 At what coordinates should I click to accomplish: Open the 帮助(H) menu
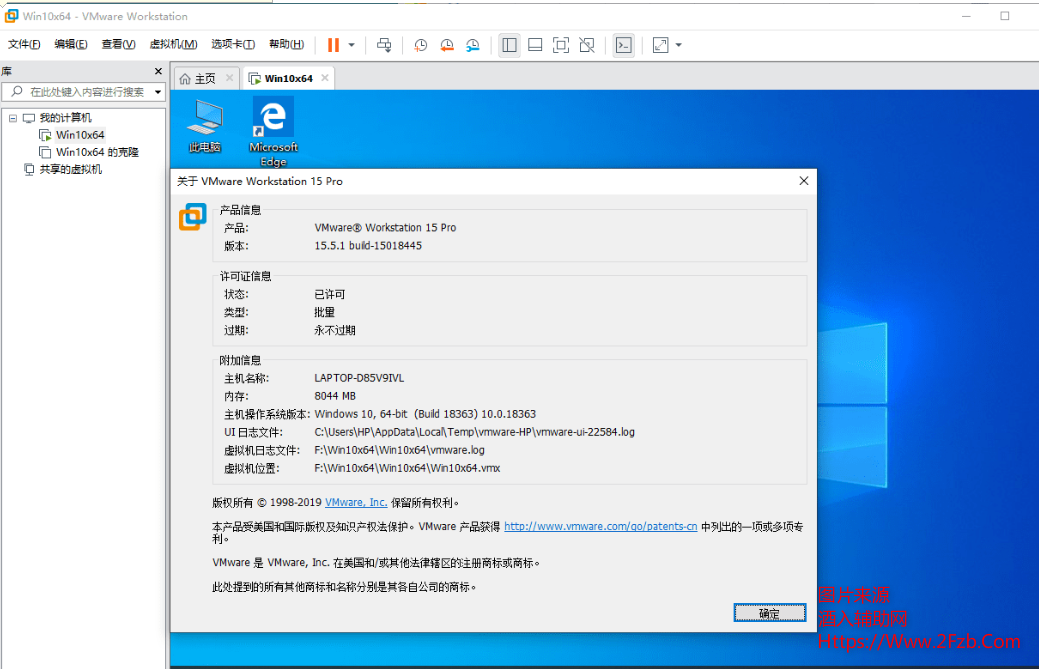286,44
